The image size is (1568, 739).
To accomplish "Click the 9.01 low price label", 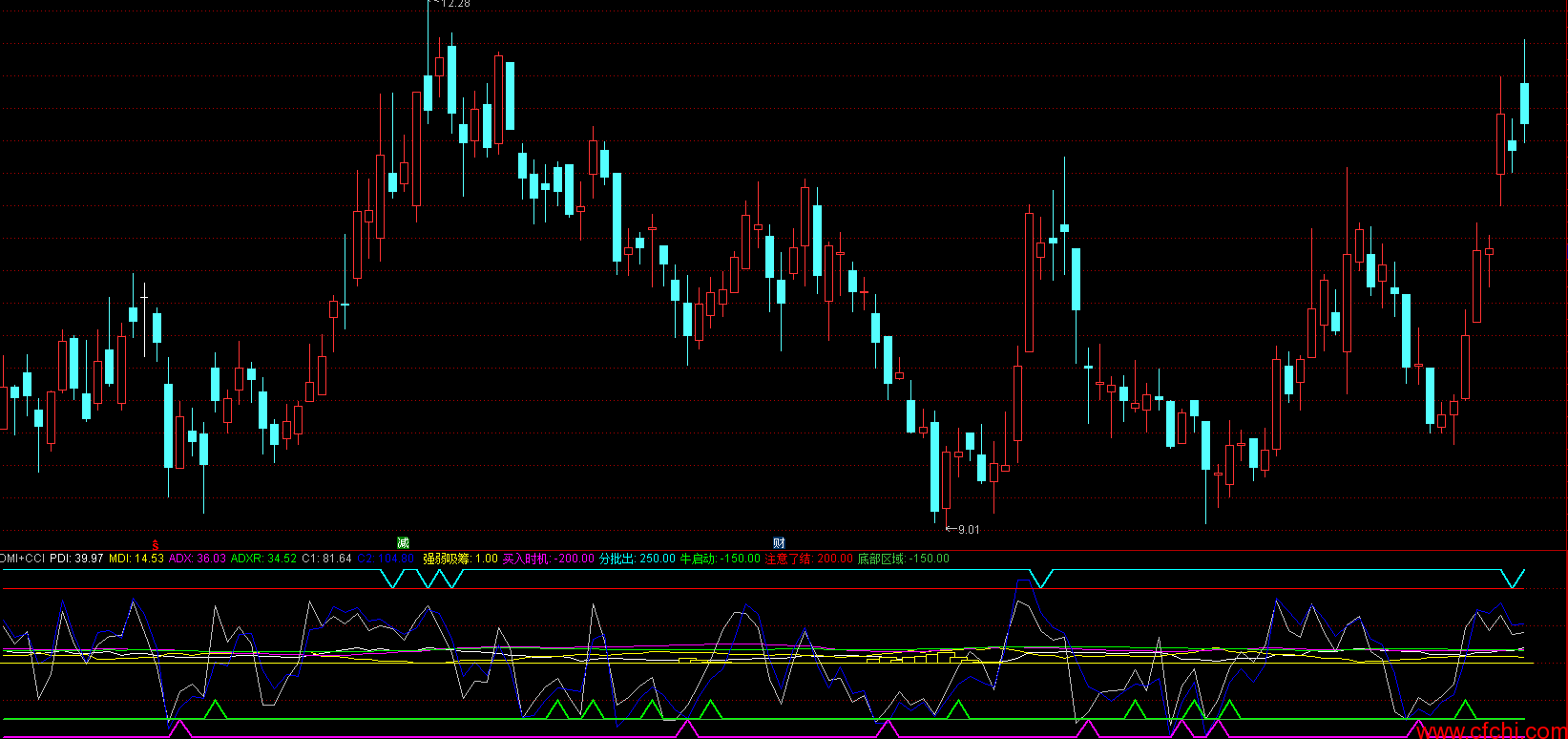I will click(x=969, y=529).
